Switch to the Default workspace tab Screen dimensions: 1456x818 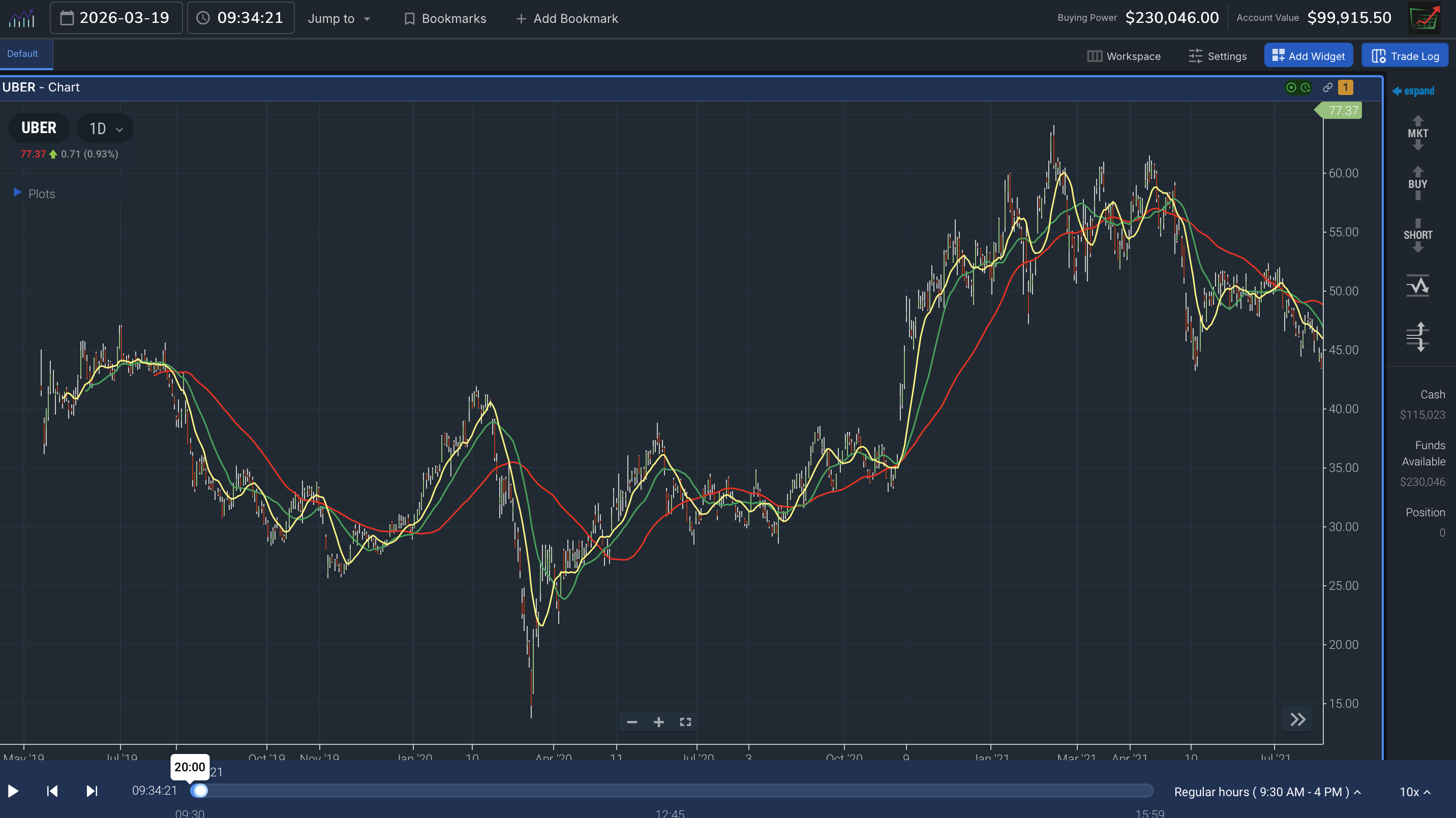pyautogui.click(x=22, y=54)
